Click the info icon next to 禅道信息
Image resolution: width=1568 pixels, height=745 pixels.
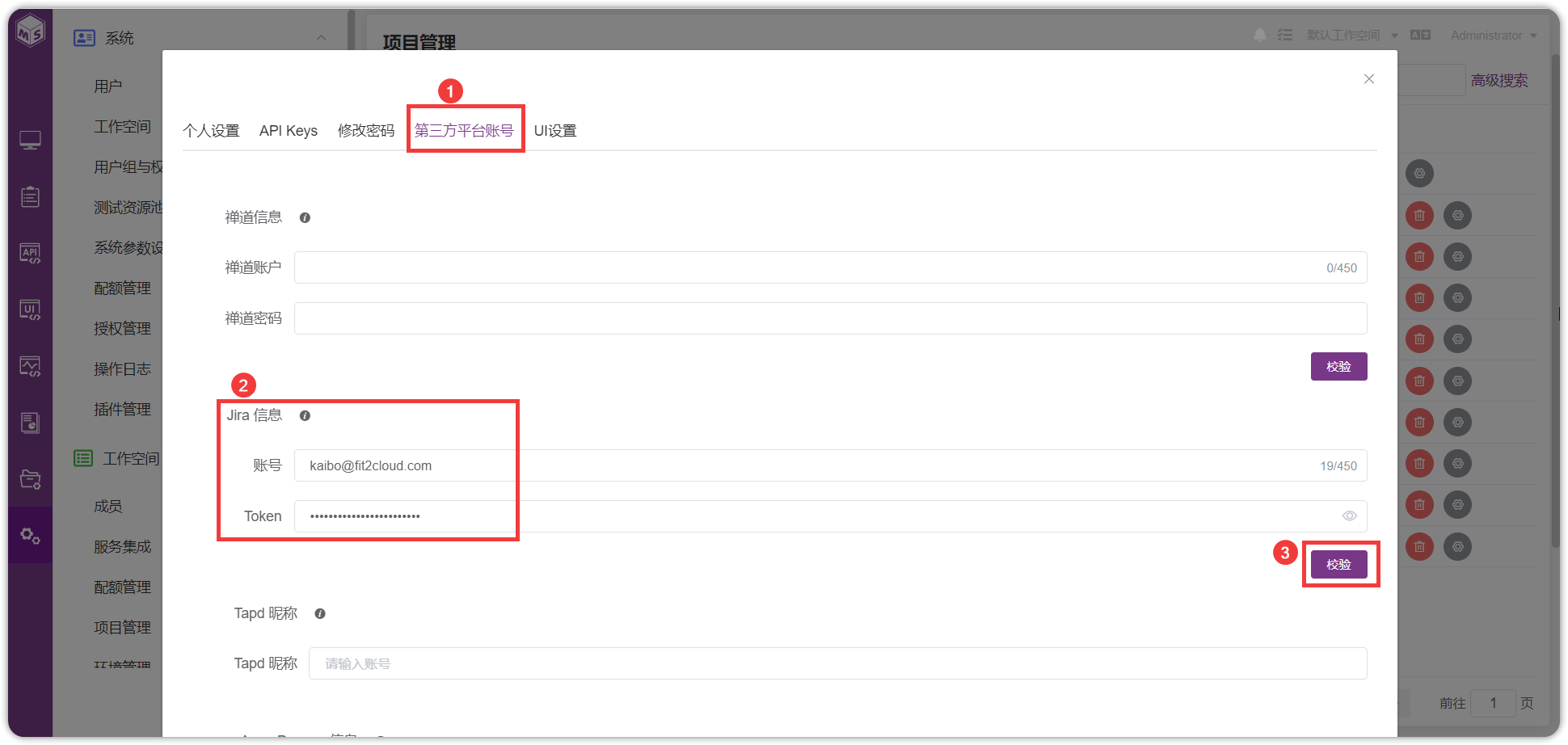point(305,217)
